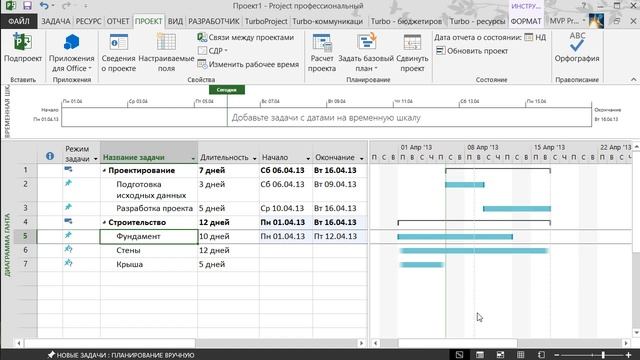Open the Начало column filter dropdown
The width and height of the screenshot is (640, 360).
click(x=308, y=158)
